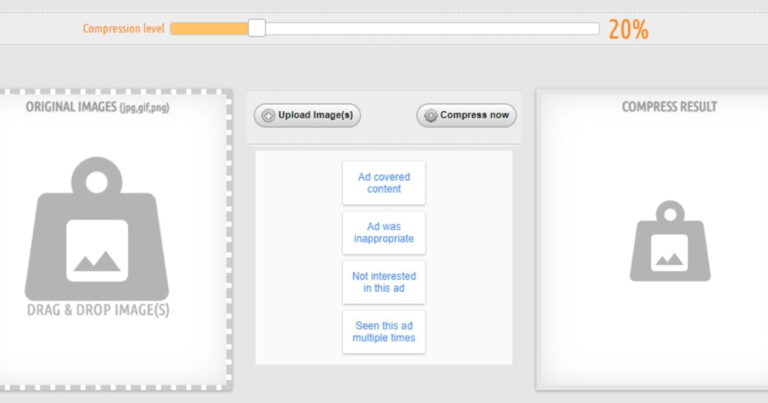The height and width of the screenshot is (403, 768).
Task: Click the orange 20% compression value
Action: (628, 30)
